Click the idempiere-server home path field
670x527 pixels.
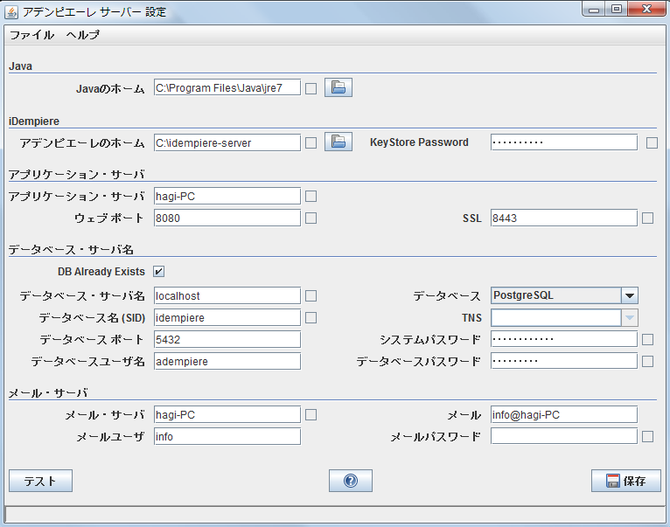point(227,143)
